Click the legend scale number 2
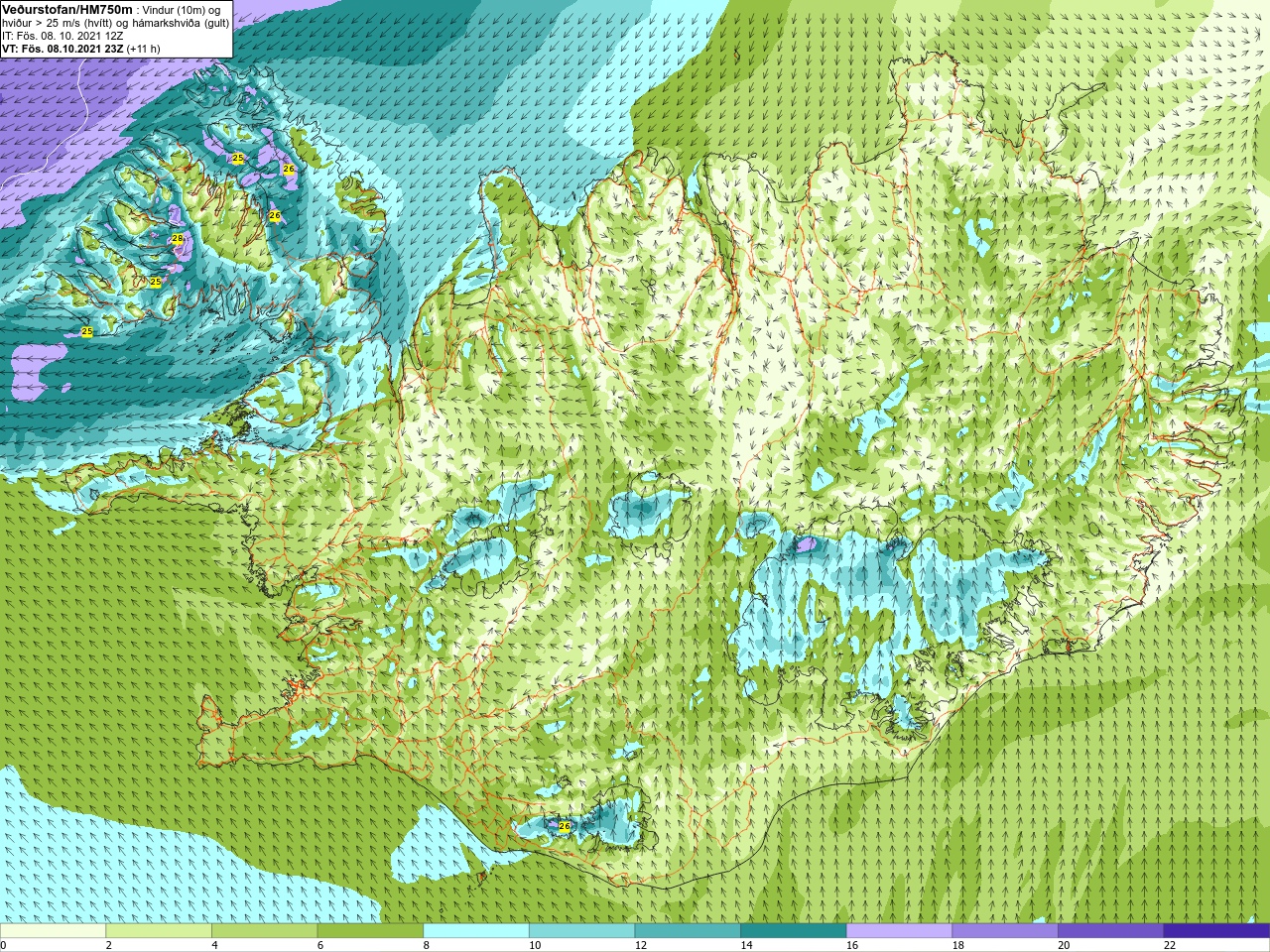 pos(109,945)
